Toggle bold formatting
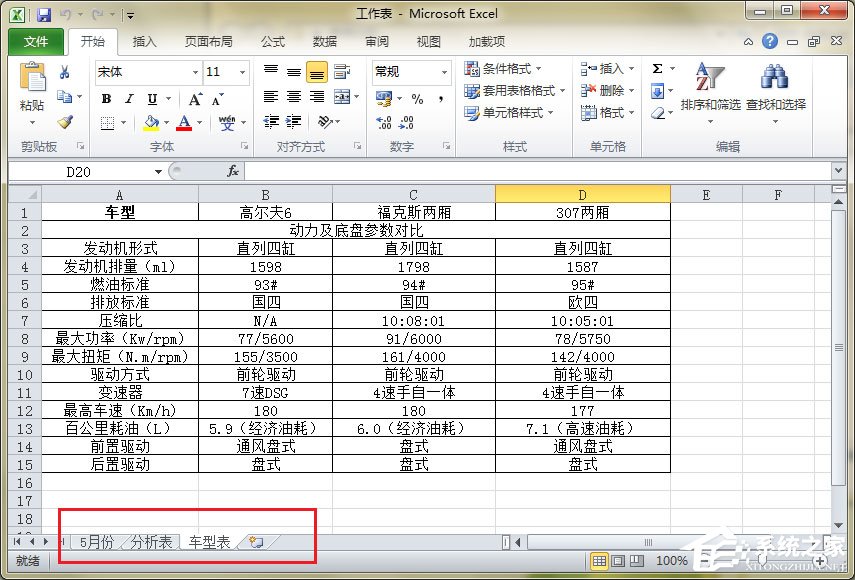This screenshot has height=580, width=855. pos(106,100)
